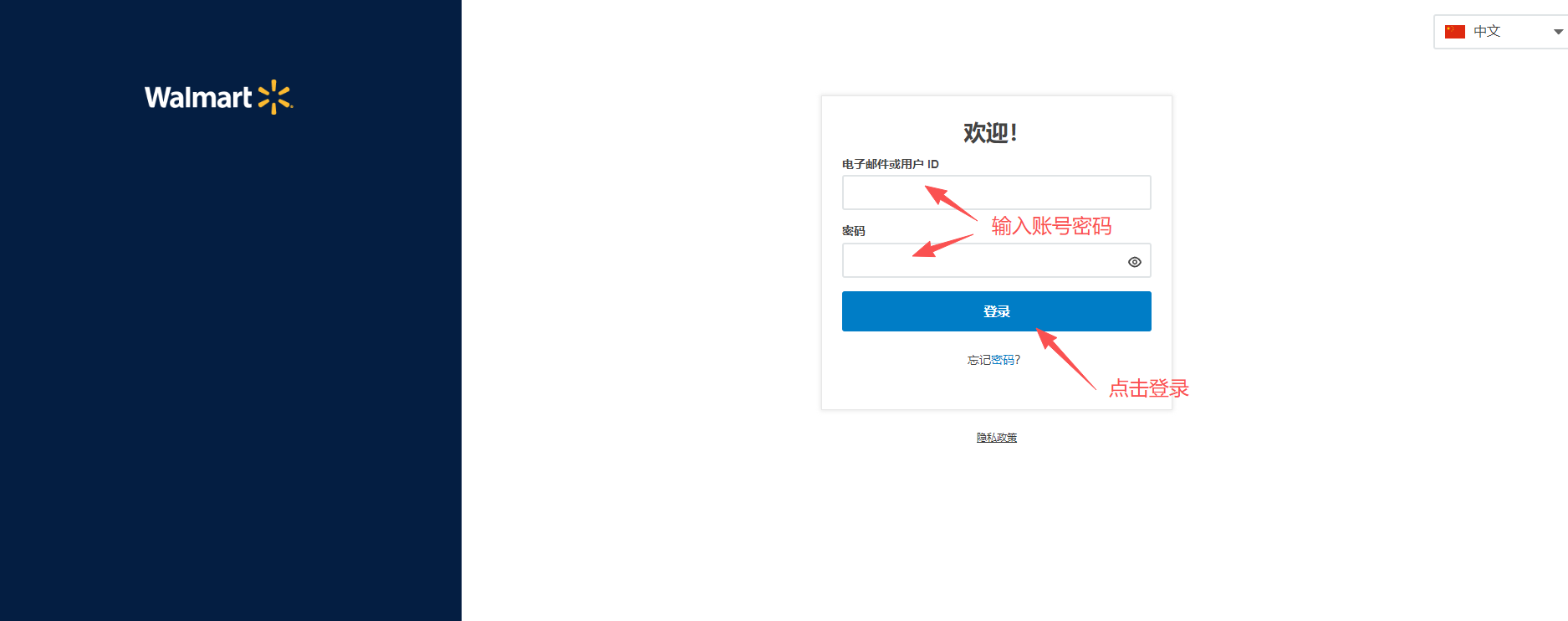
Task: Click the China flag icon
Action: [1455, 32]
